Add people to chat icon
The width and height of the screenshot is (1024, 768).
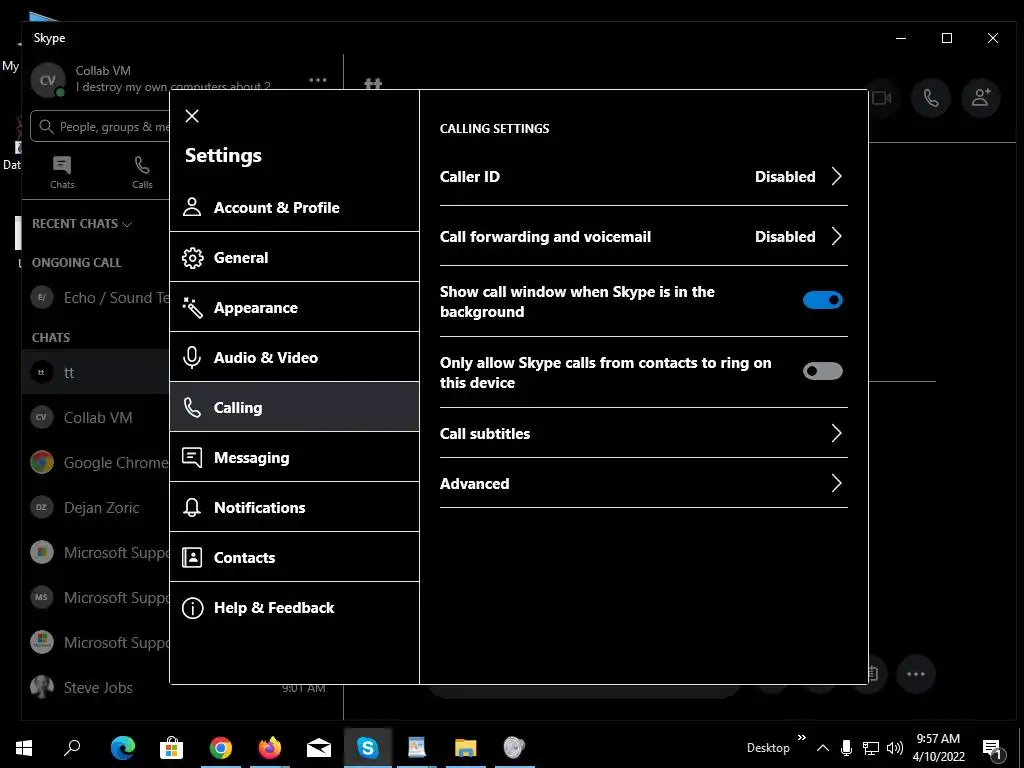[x=981, y=98]
